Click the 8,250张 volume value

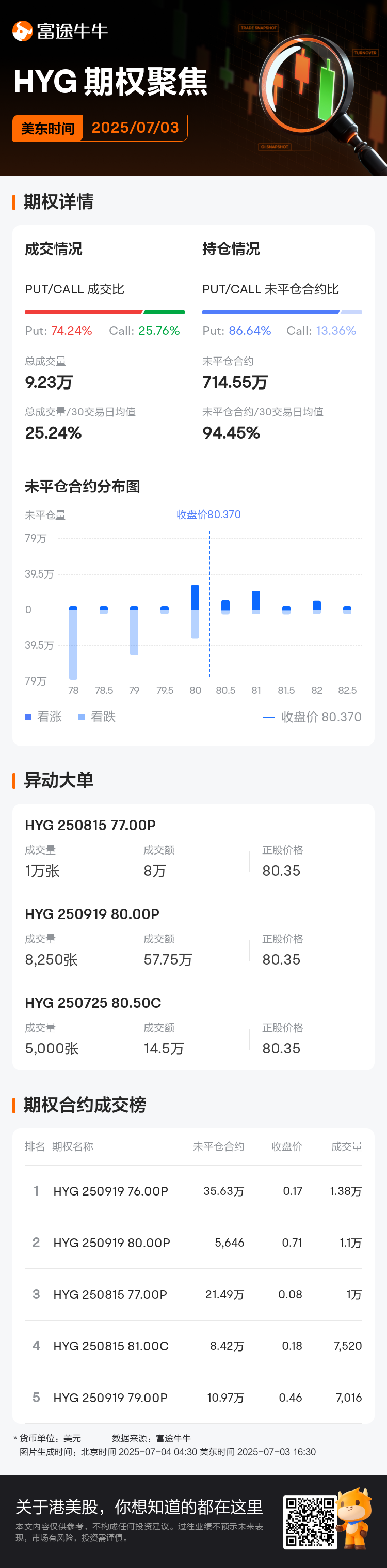click(x=51, y=960)
